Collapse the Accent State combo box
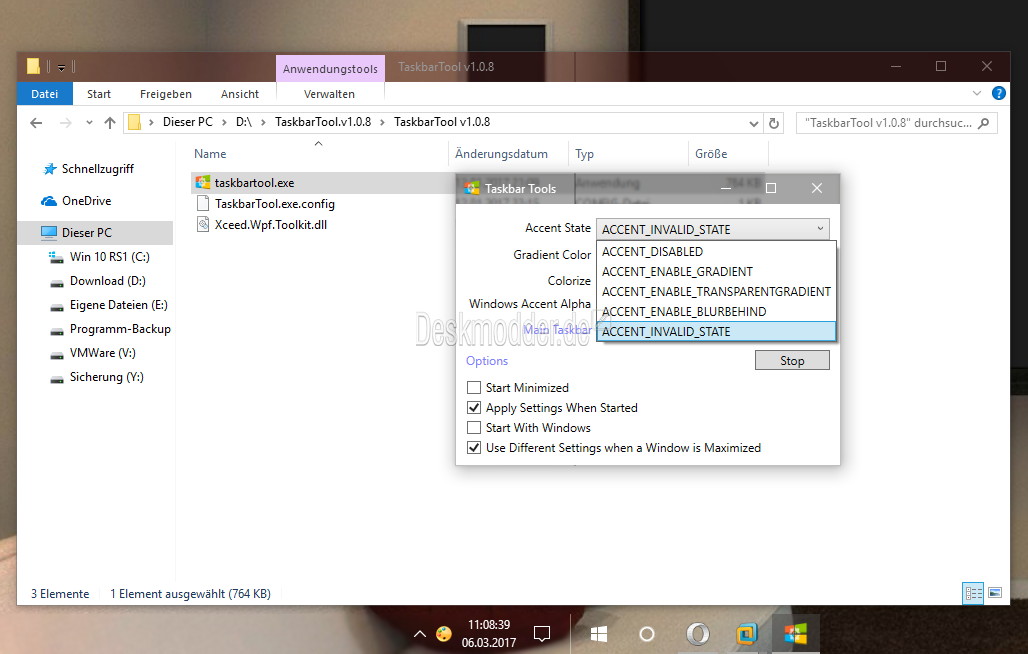The height and width of the screenshot is (654, 1028). (820, 229)
